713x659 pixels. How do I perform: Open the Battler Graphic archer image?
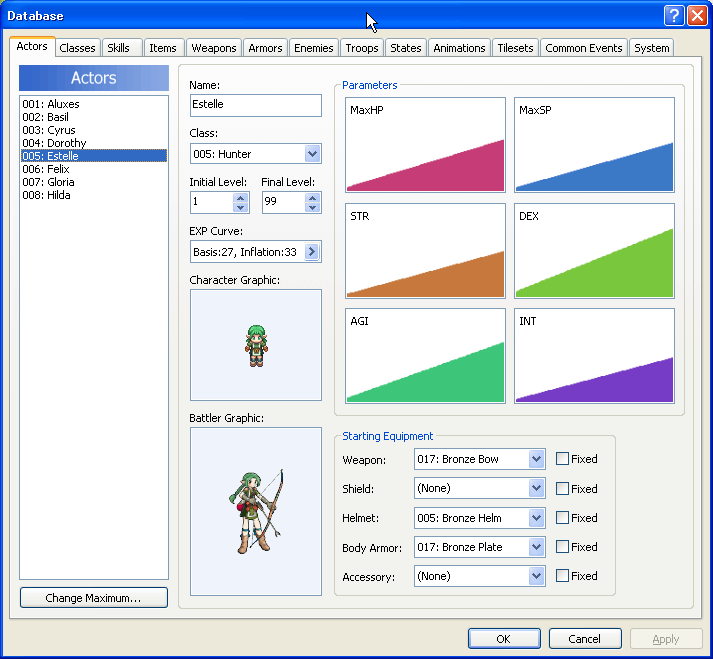click(256, 511)
